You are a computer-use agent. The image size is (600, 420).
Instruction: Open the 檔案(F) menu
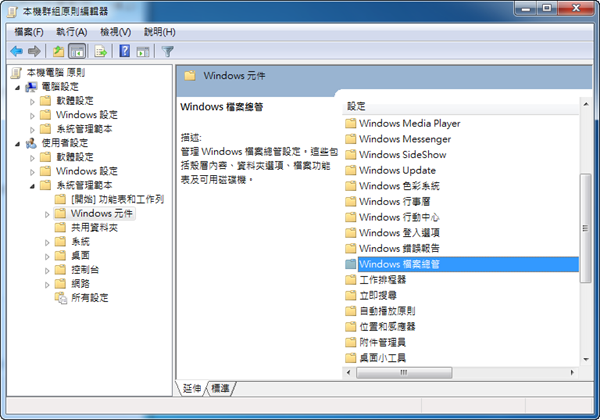(29, 32)
